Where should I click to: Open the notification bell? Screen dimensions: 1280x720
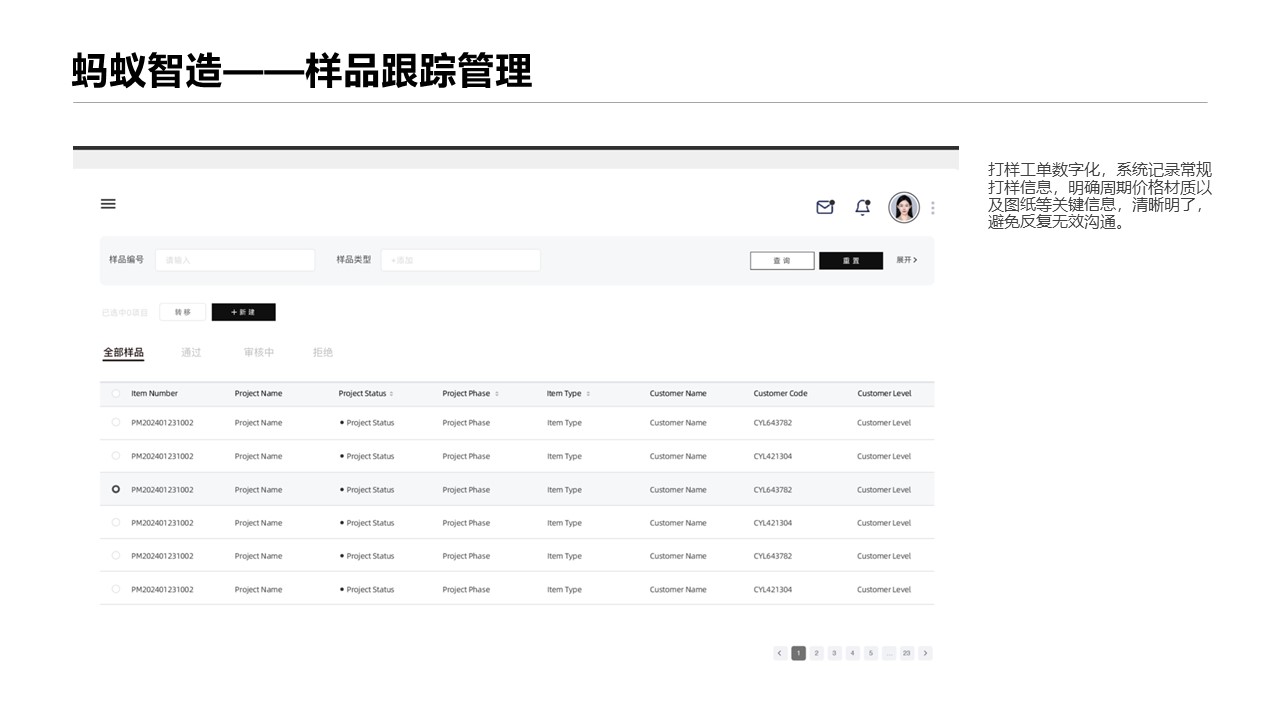pyautogui.click(x=862, y=207)
